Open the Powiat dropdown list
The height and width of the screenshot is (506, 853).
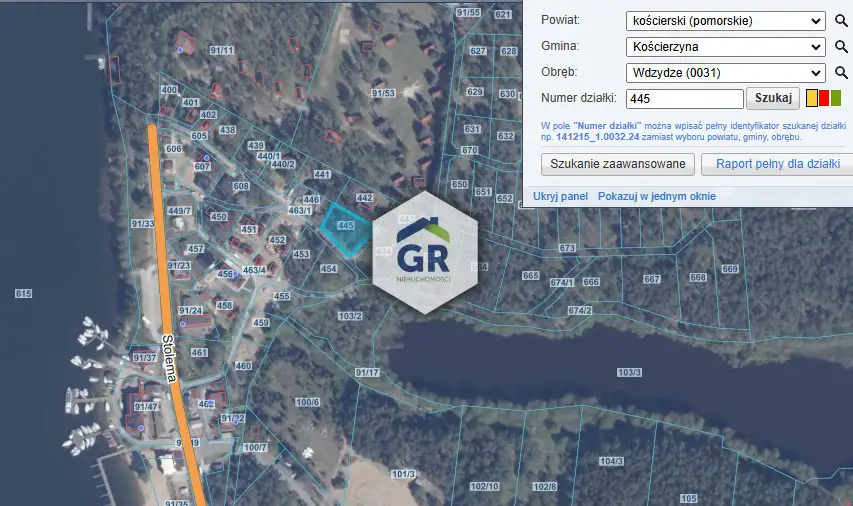726,21
